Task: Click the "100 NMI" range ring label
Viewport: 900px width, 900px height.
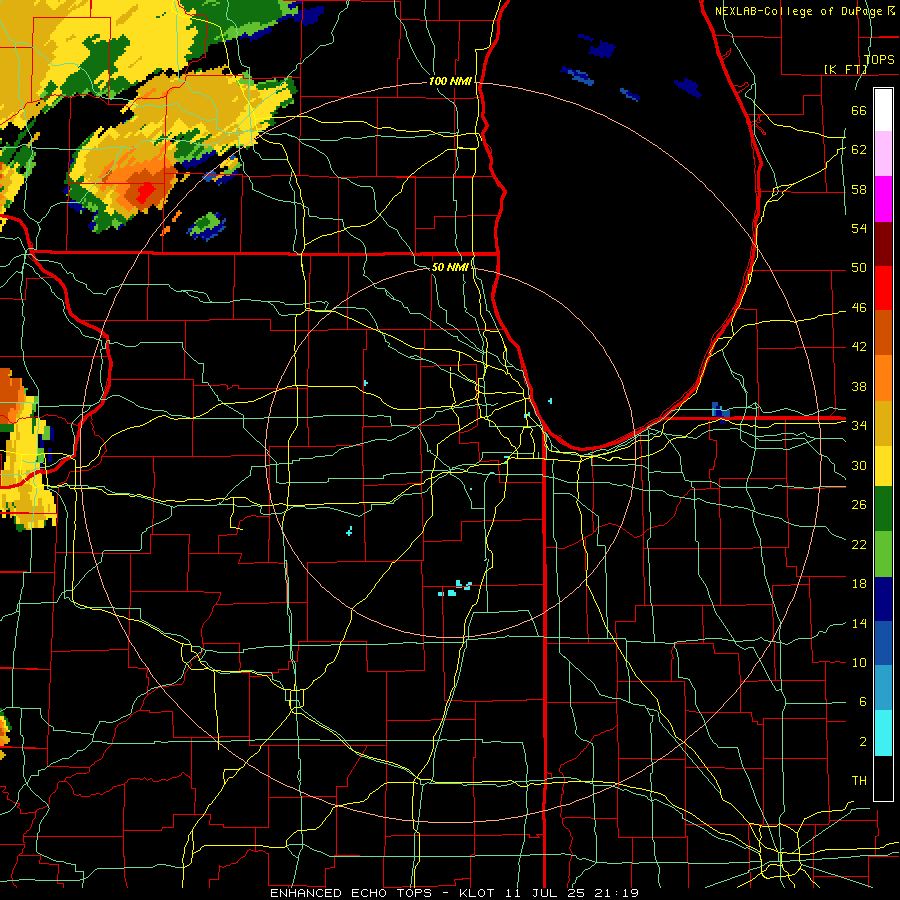Action: [x=450, y=81]
